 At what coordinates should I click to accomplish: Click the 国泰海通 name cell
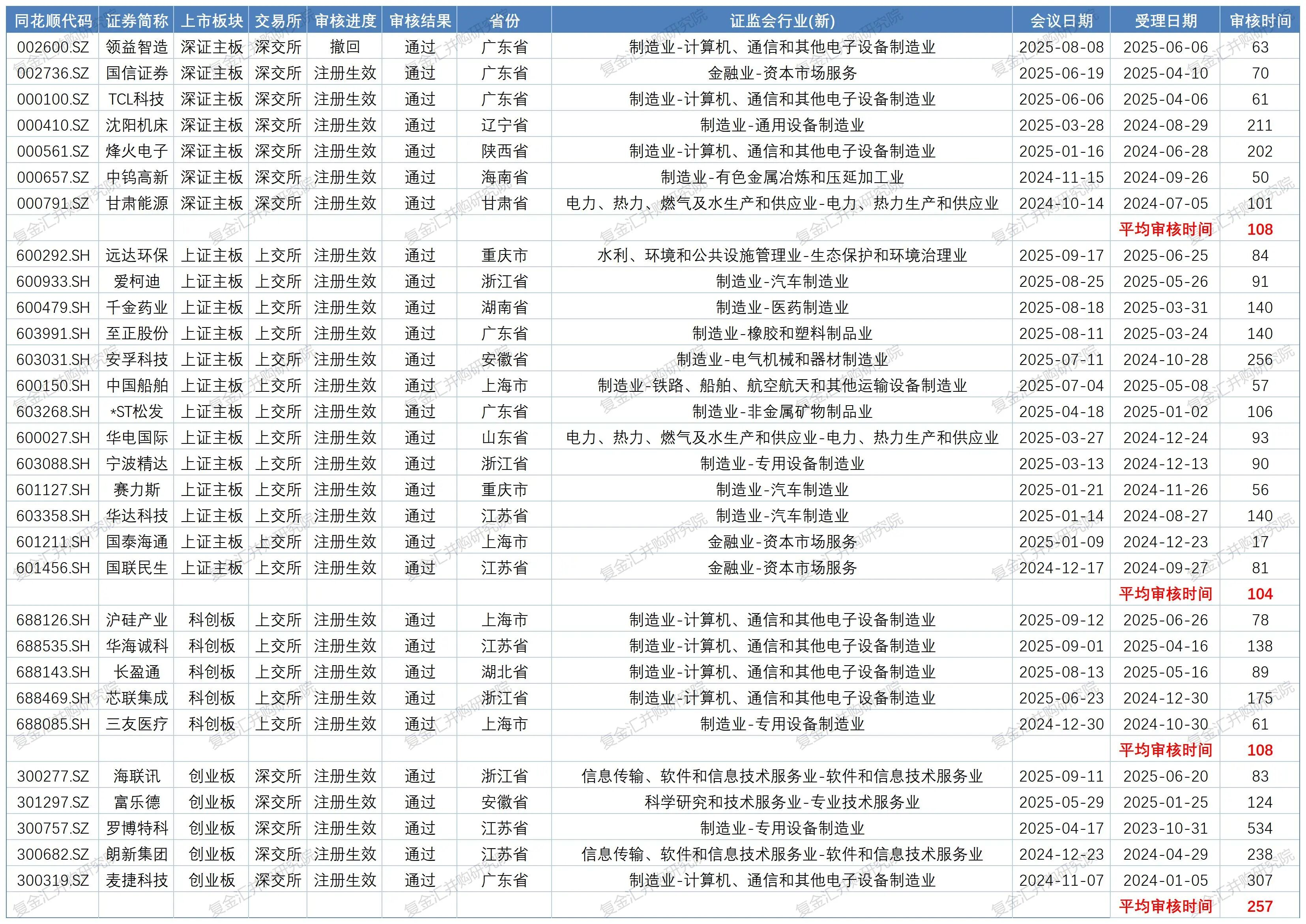pos(137,542)
